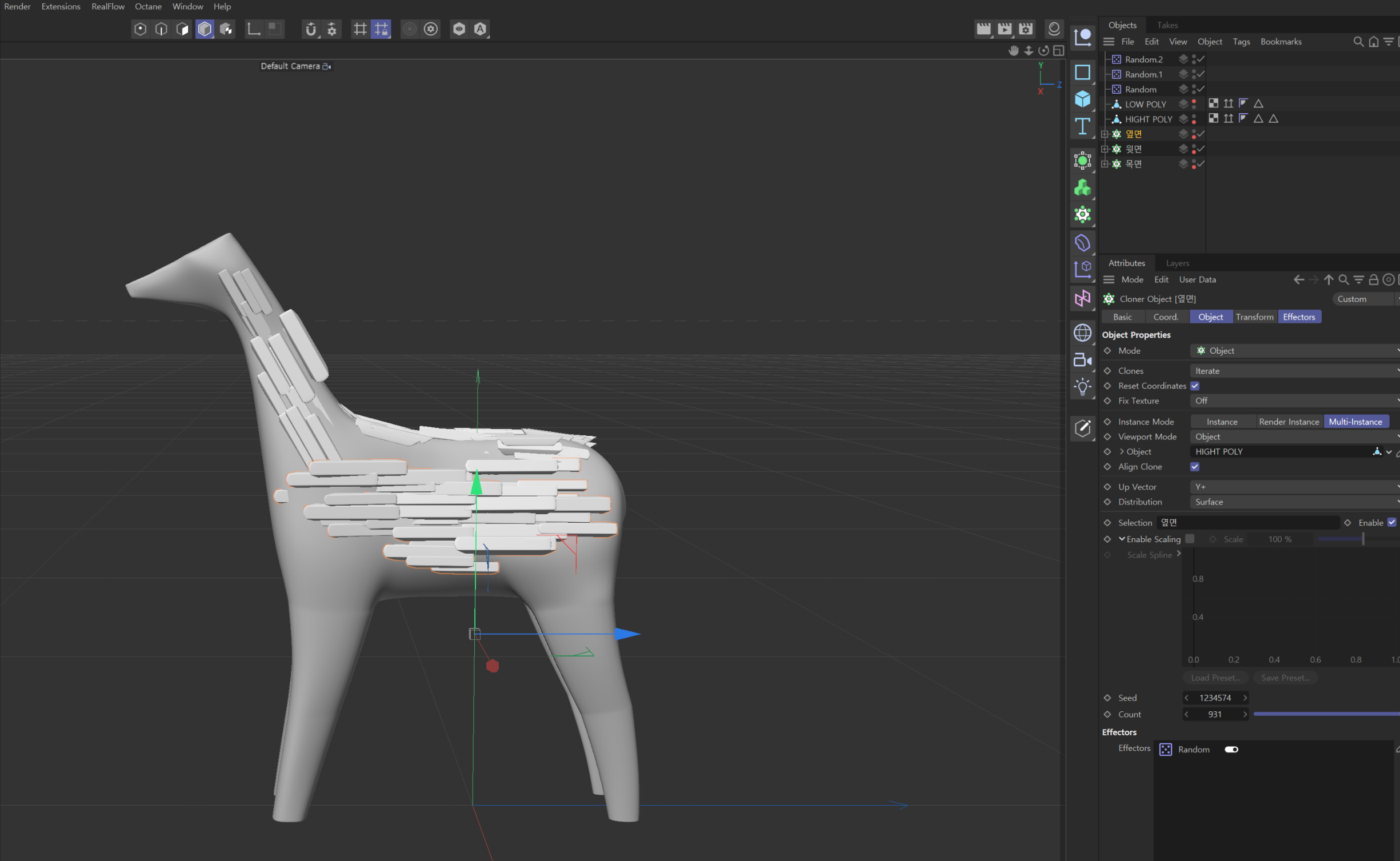Toggle the enable checkmark for Random.2
Screen dimensions: 1400x861
pyautogui.click(x=1201, y=59)
